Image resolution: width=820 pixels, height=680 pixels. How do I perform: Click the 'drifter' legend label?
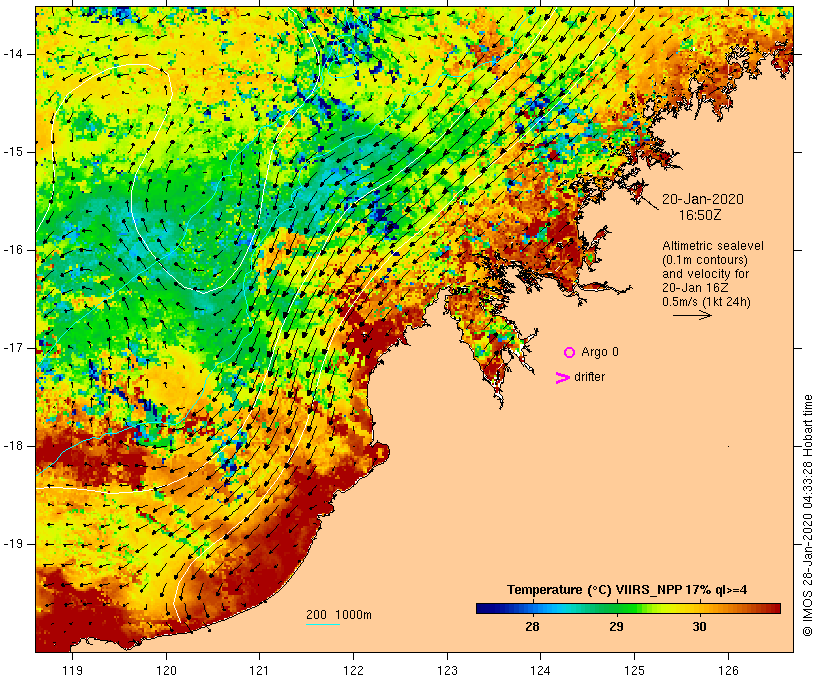(589, 377)
